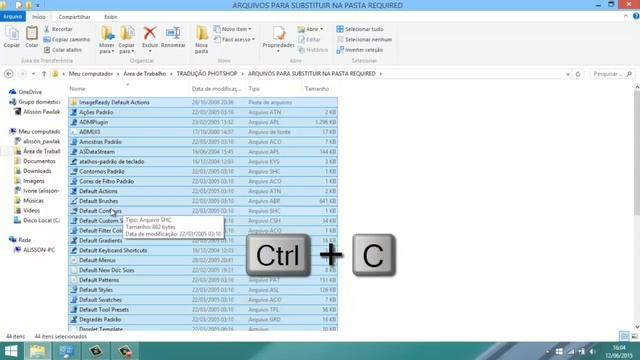This screenshot has height=360, width=640.
Task: Select the ADMPlugin file
Action: pyautogui.click(x=203, y=122)
